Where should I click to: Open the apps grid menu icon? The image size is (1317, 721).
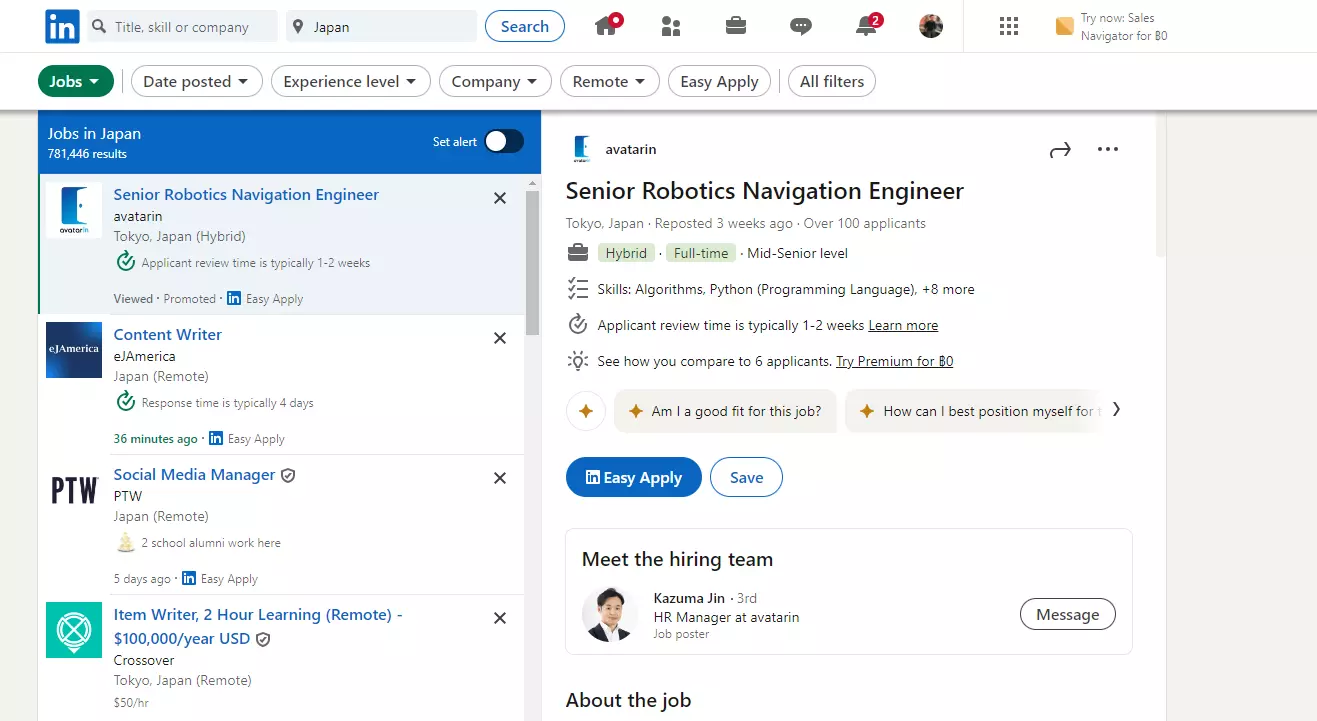click(x=1009, y=27)
